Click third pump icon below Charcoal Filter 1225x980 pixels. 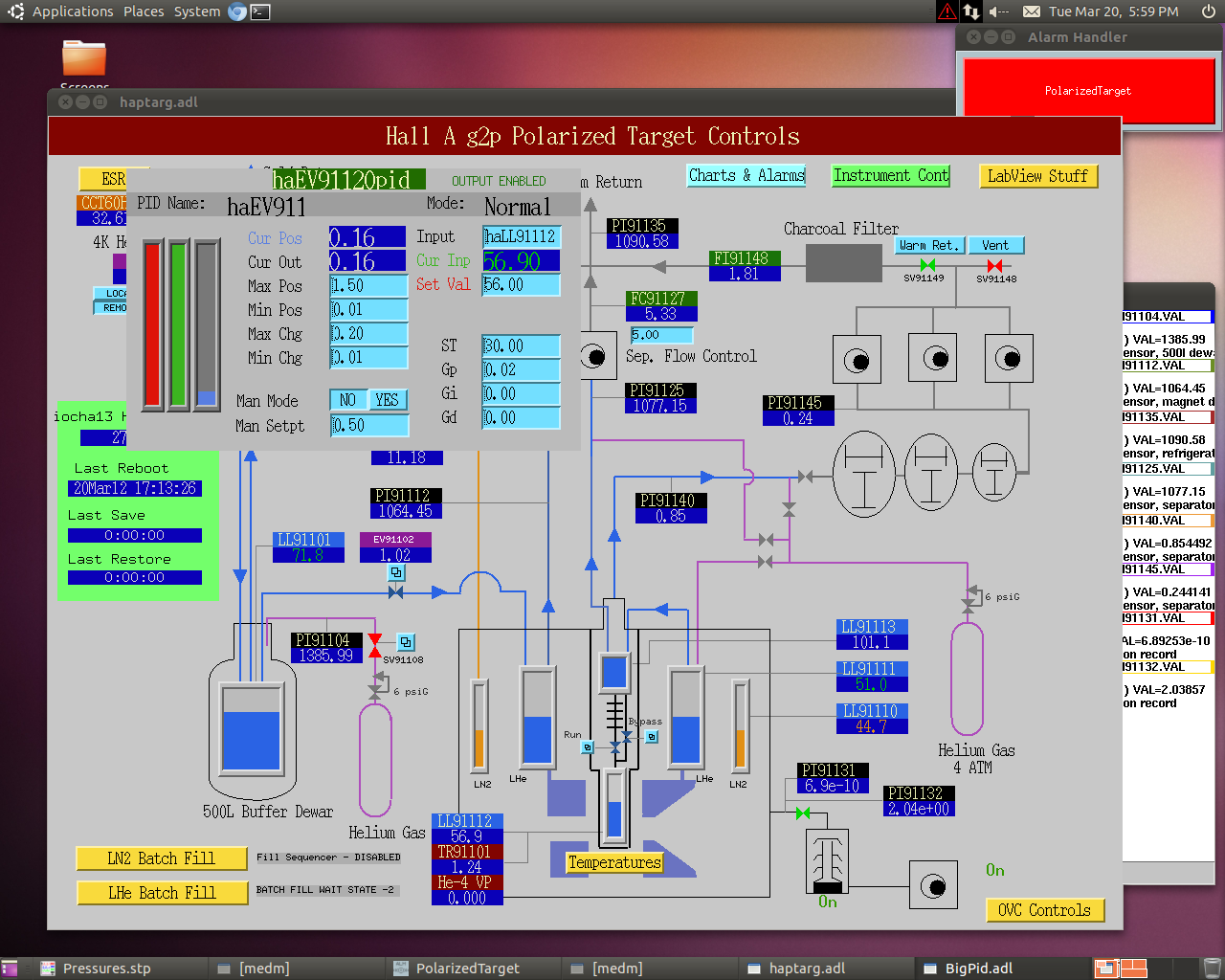(x=1008, y=358)
